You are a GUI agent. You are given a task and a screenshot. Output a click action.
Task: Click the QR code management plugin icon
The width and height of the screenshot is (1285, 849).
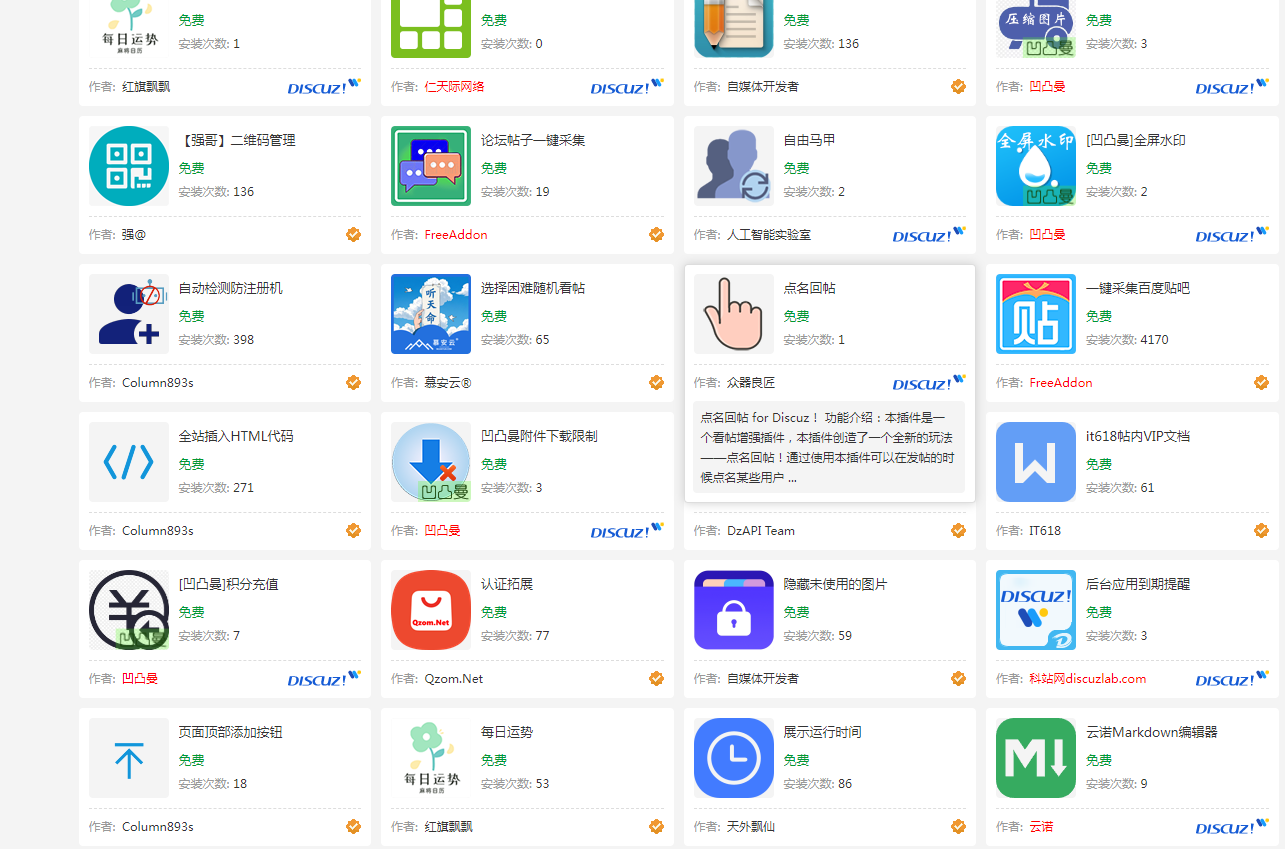[129, 166]
